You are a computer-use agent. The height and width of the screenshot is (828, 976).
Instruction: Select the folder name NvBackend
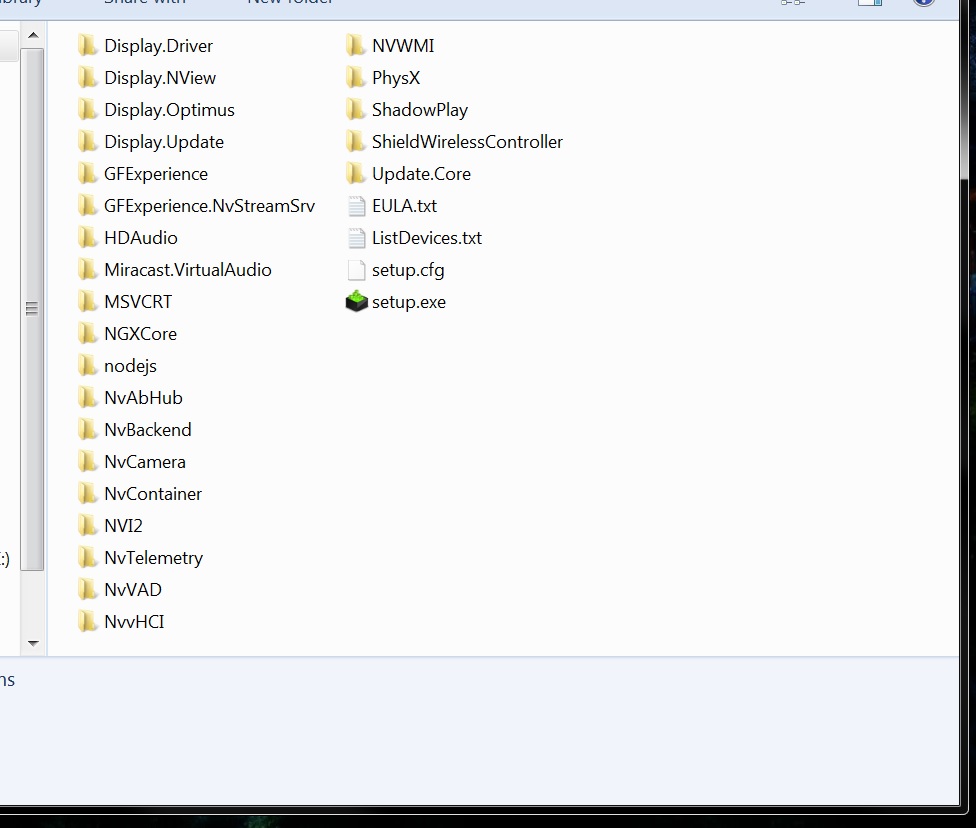coord(148,430)
